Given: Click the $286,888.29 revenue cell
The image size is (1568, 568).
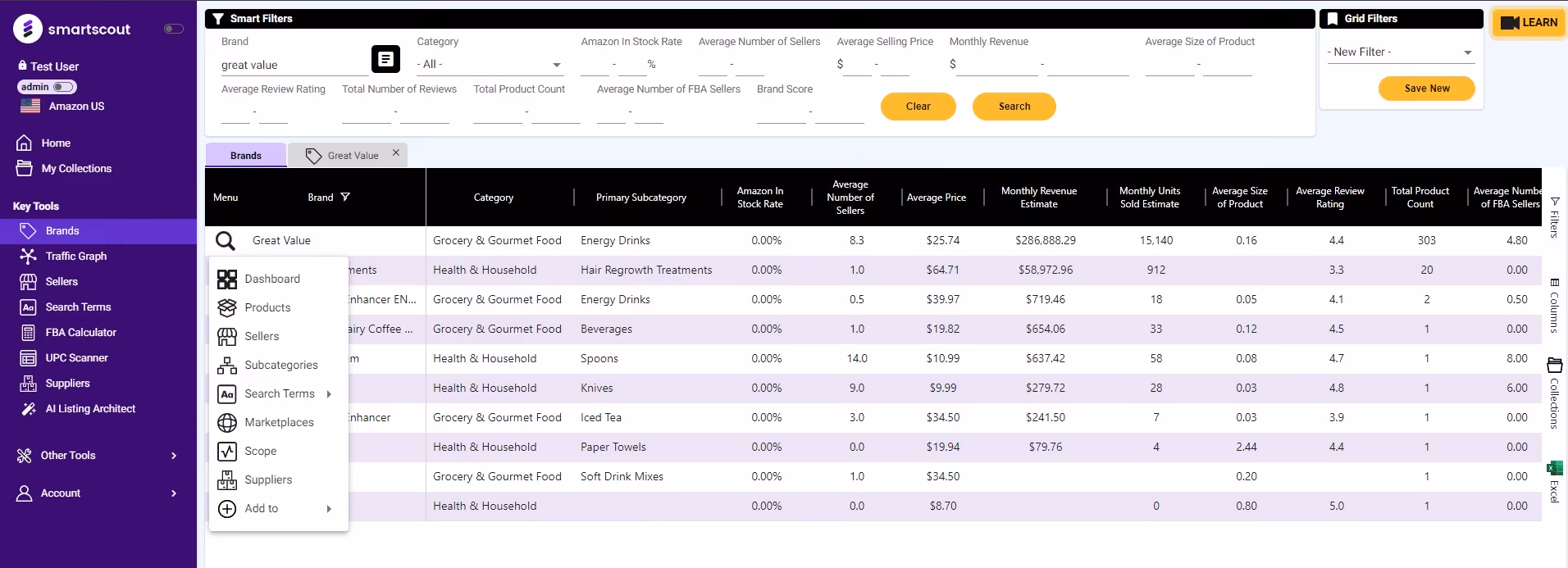Looking at the screenshot, I should coord(1046,241).
